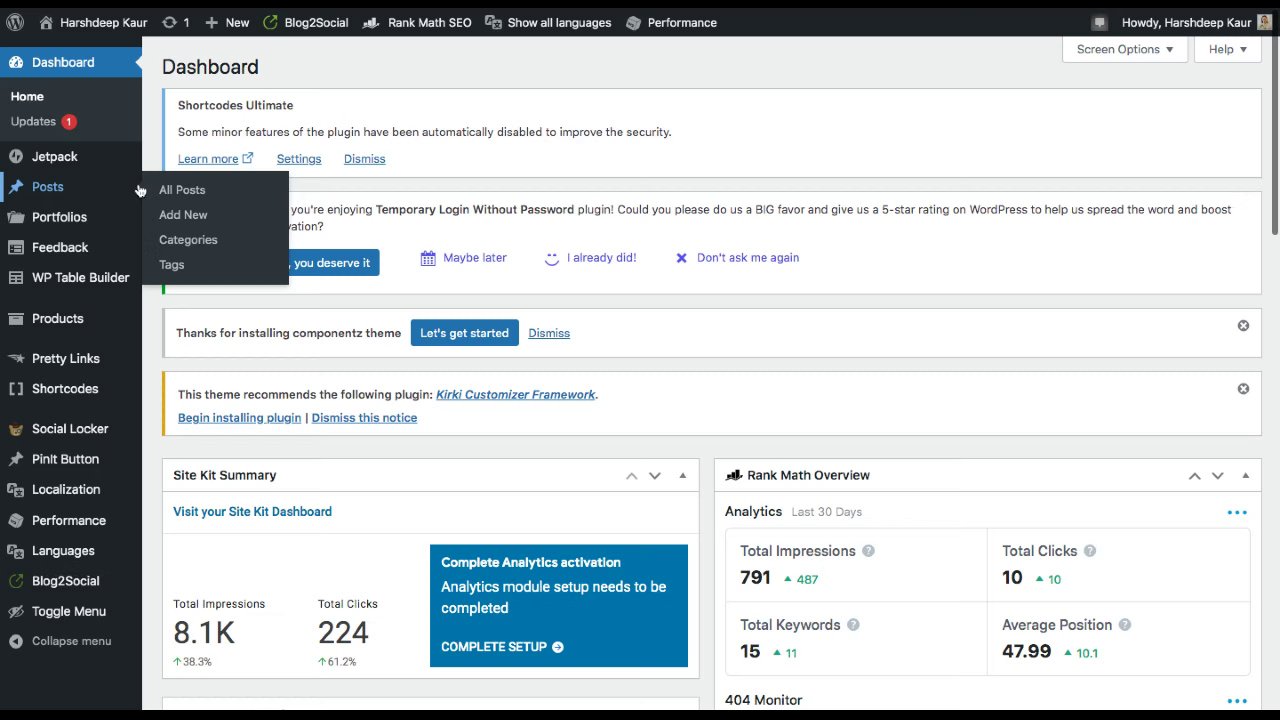Click the Toggle Menu icon in sidebar
1280x720 pixels.
[16, 611]
